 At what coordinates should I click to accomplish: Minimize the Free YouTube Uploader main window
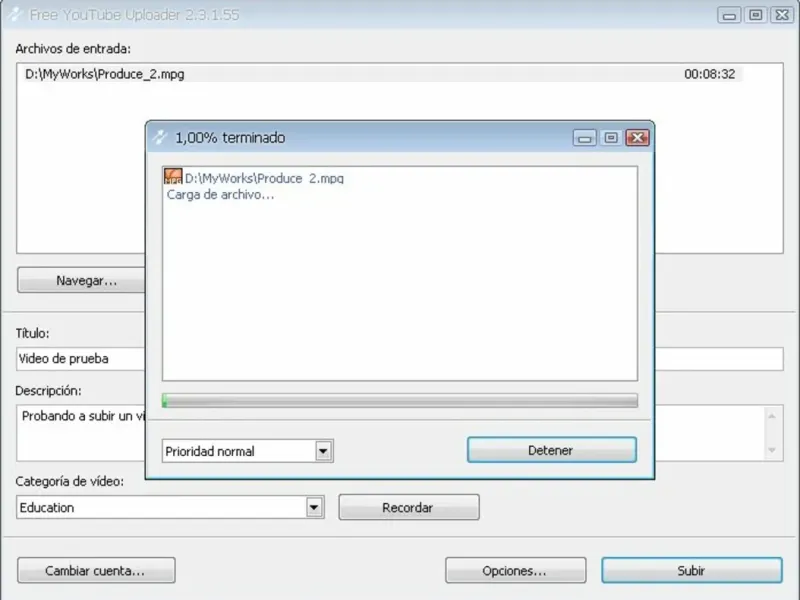tap(729, 15)
